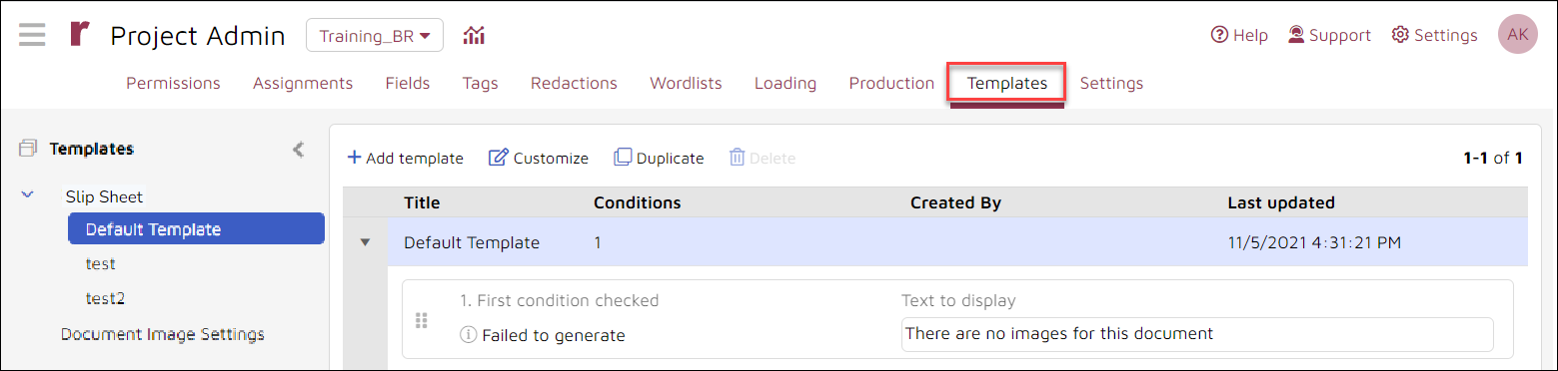Click the Duplicate button
Screen dimensions: 1558x371
pyautogui.click(x=658, y=158)
